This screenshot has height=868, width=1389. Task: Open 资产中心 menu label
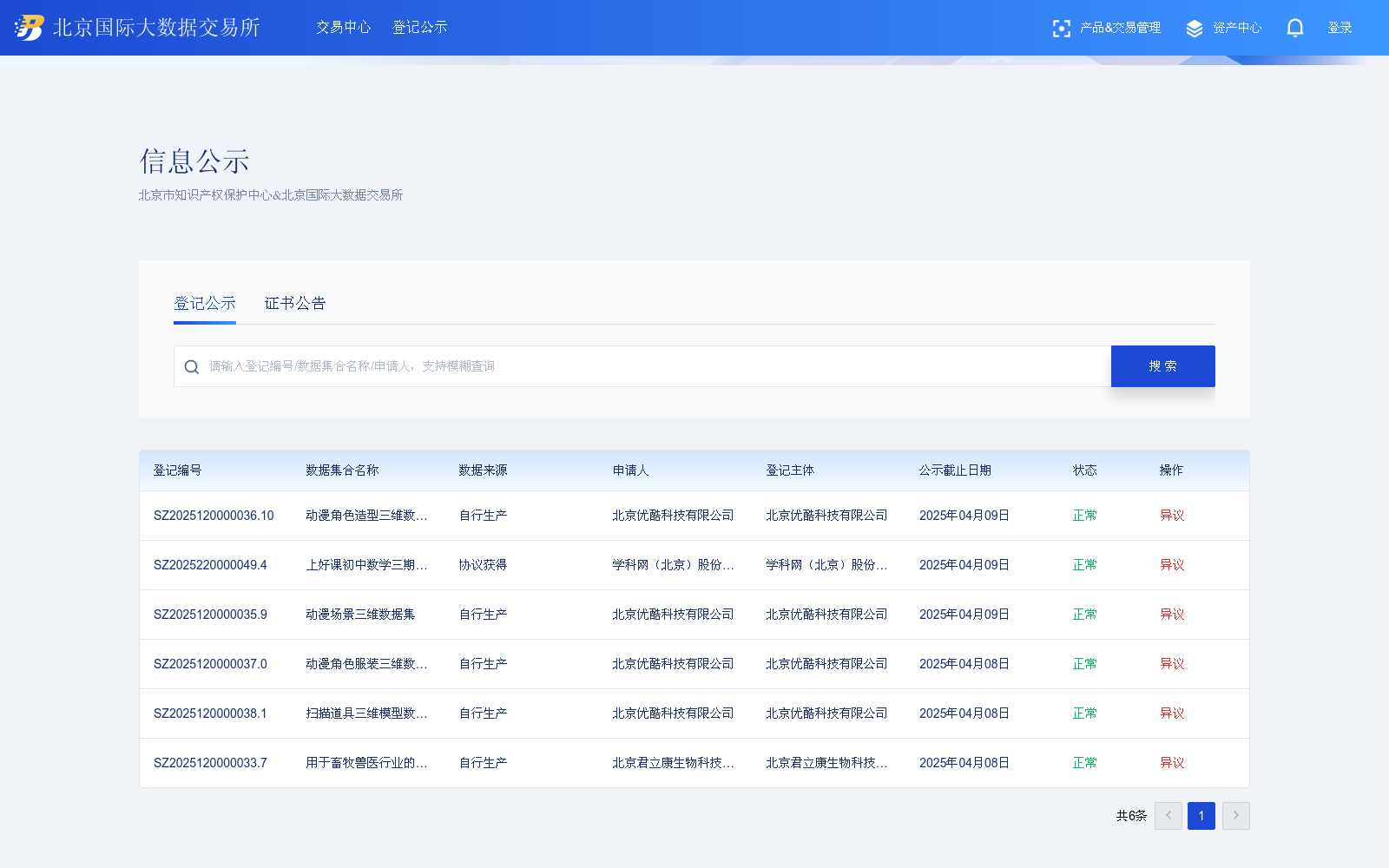pyautogui.click(x=1237, y=28)
